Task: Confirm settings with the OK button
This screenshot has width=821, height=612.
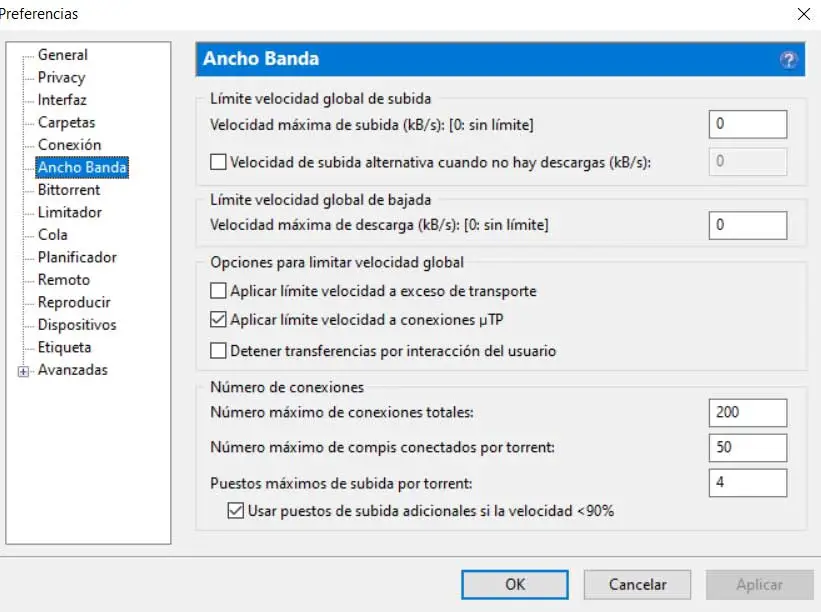Action: point(515,584)
